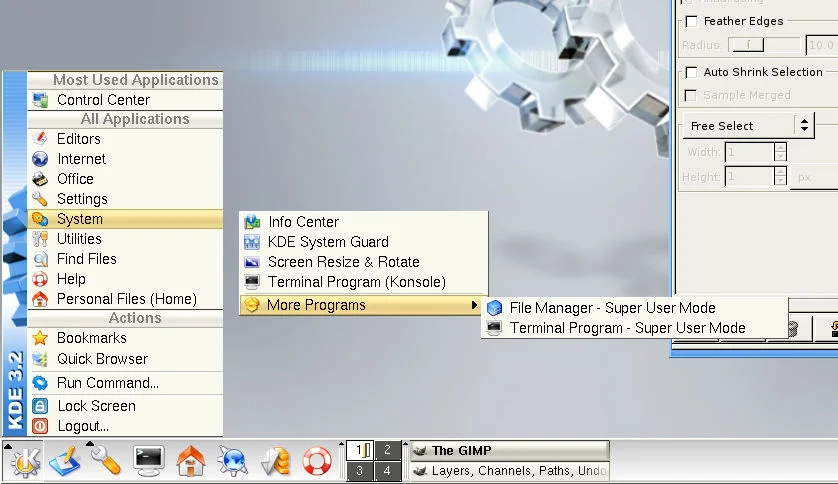
Task: Launch the office suite panel icon
Action: pos(275,461)
